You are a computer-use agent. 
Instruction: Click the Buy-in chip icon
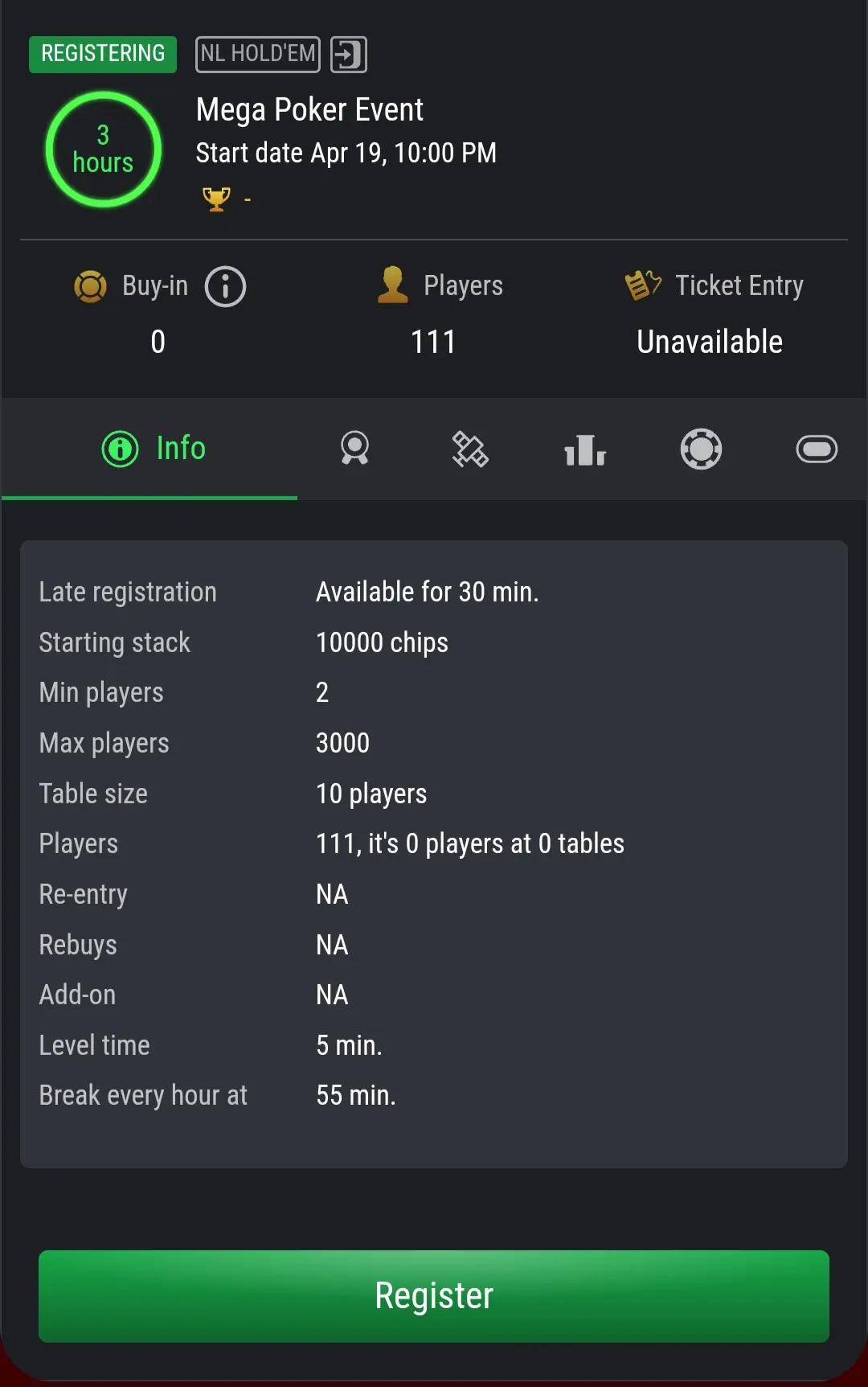[90, 286]
